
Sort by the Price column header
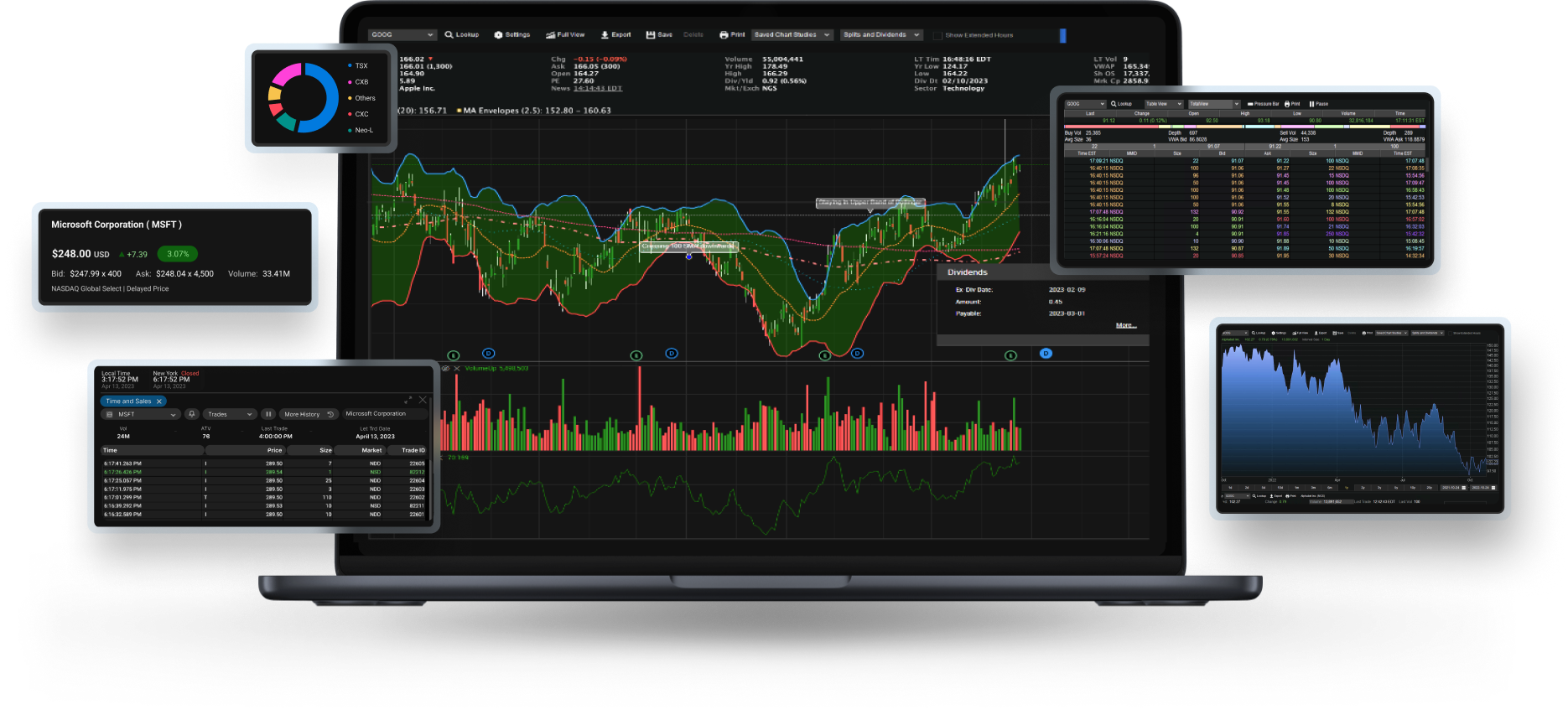[x=274, y=450]
